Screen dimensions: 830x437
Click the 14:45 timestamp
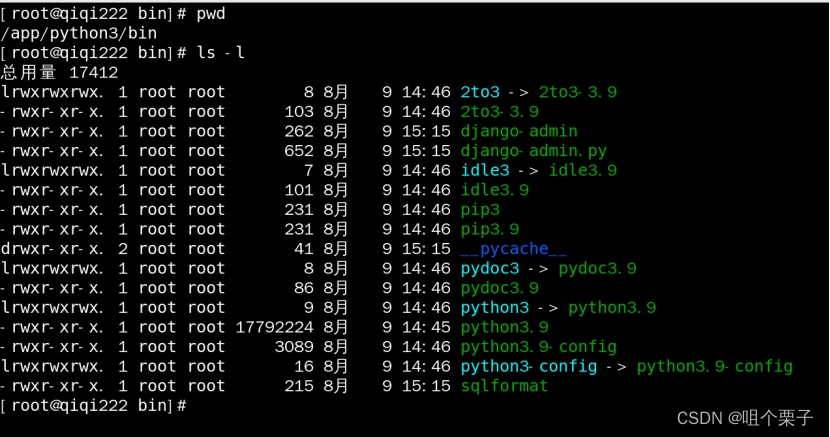point(426,327)
